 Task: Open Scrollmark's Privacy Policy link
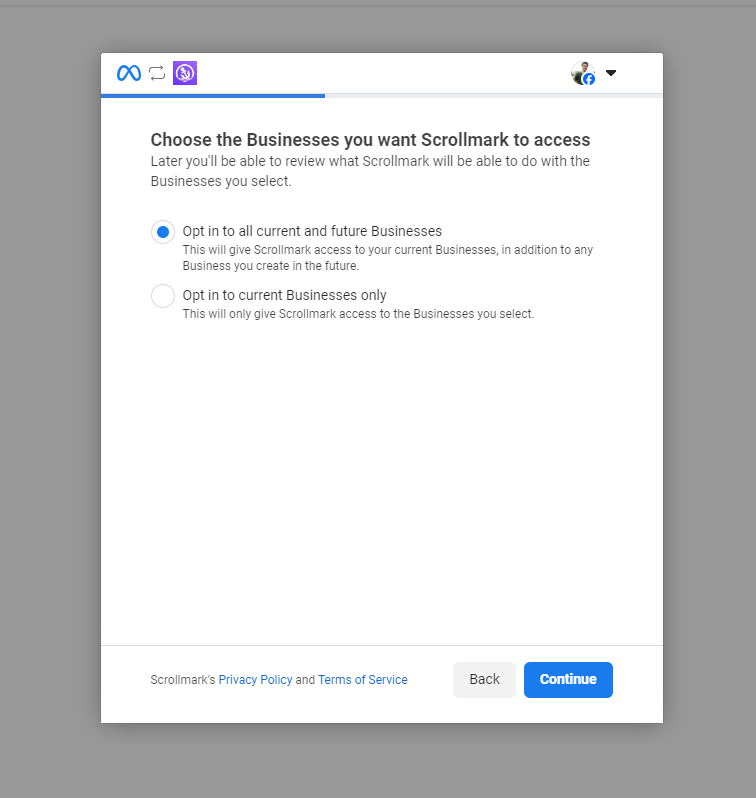point(255,680)
